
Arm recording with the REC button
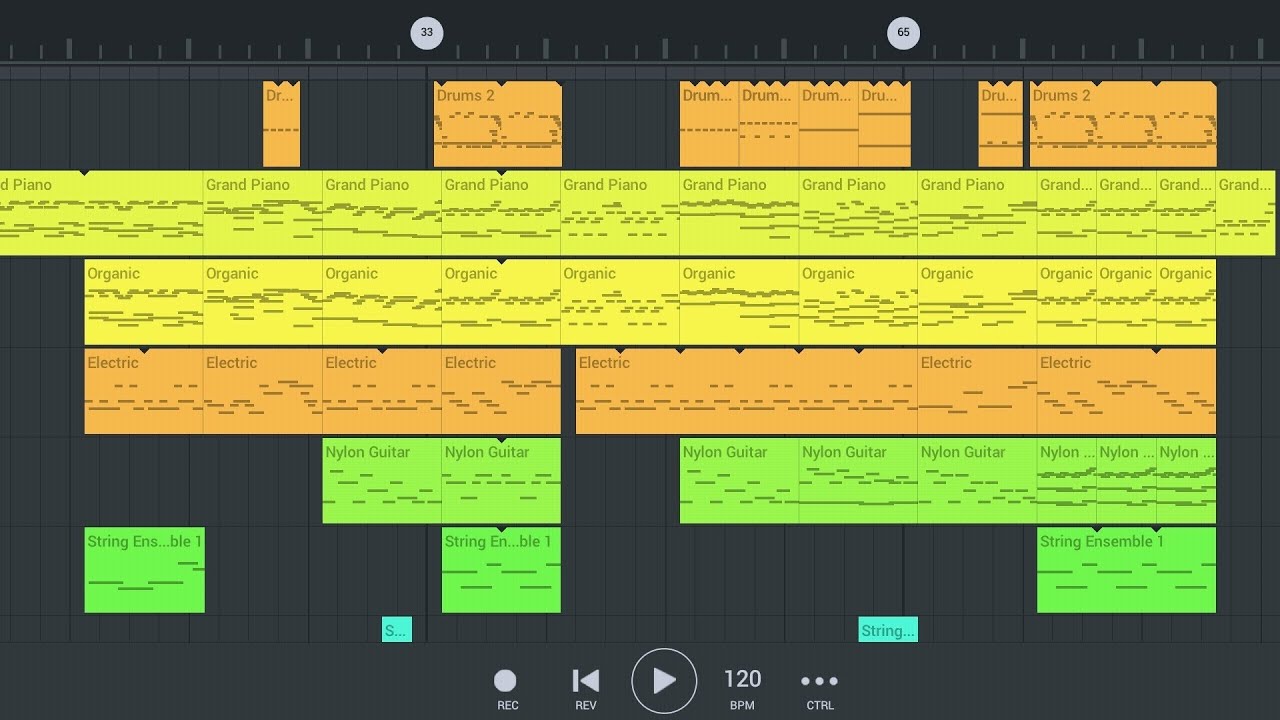507,689
